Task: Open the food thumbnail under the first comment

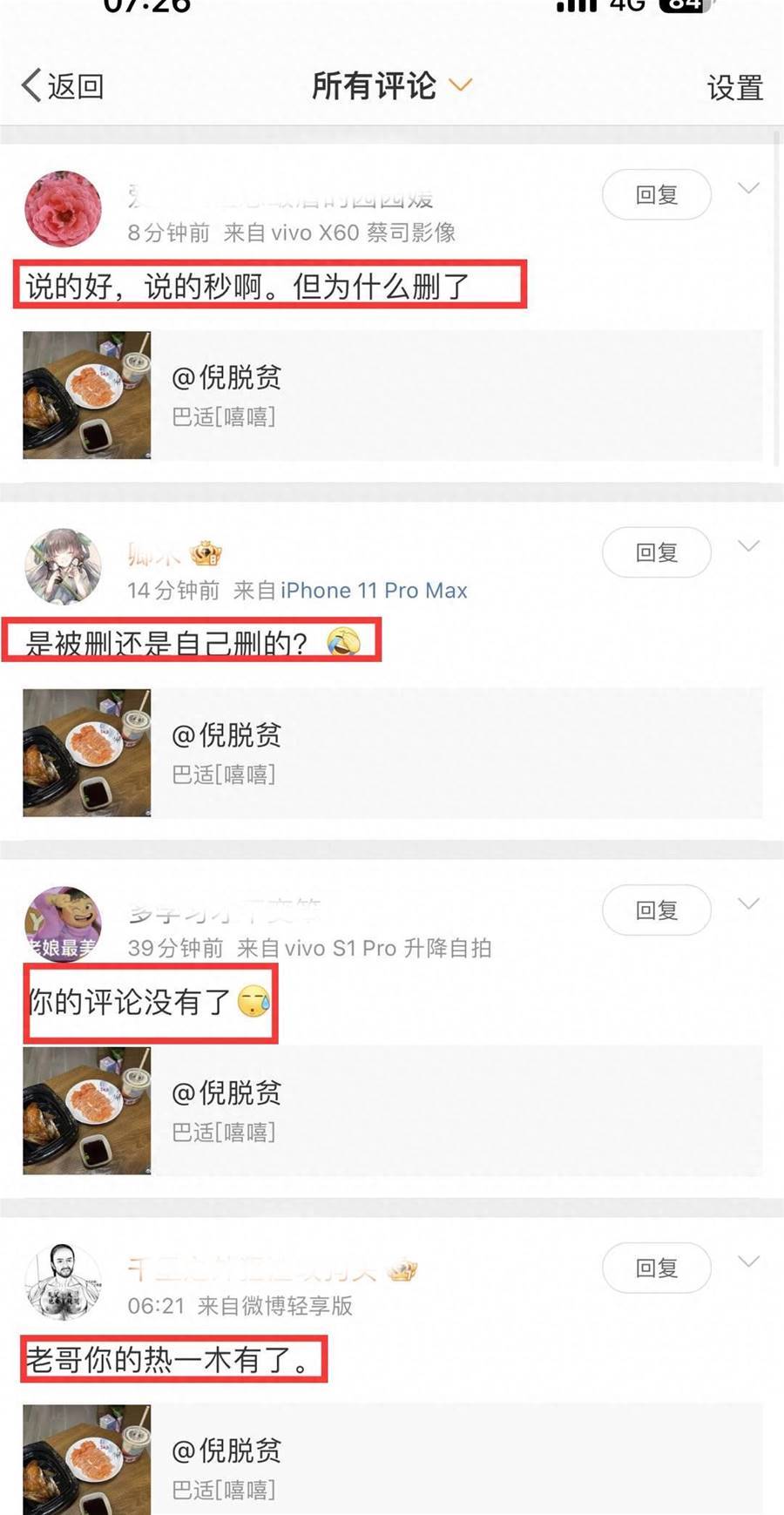Action: click(86, 395)
